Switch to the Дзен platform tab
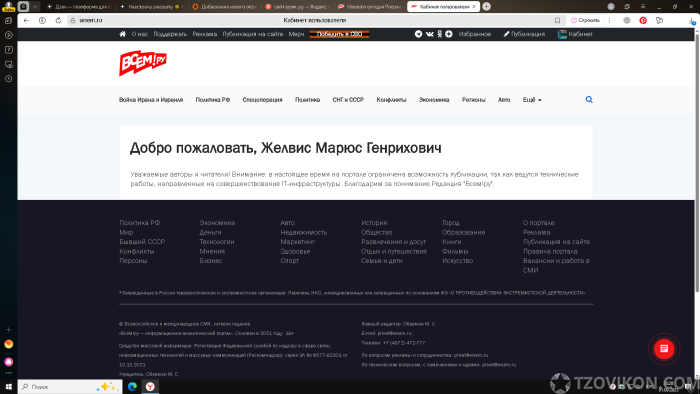The image size is (700, 394). [x=79, y=7]
